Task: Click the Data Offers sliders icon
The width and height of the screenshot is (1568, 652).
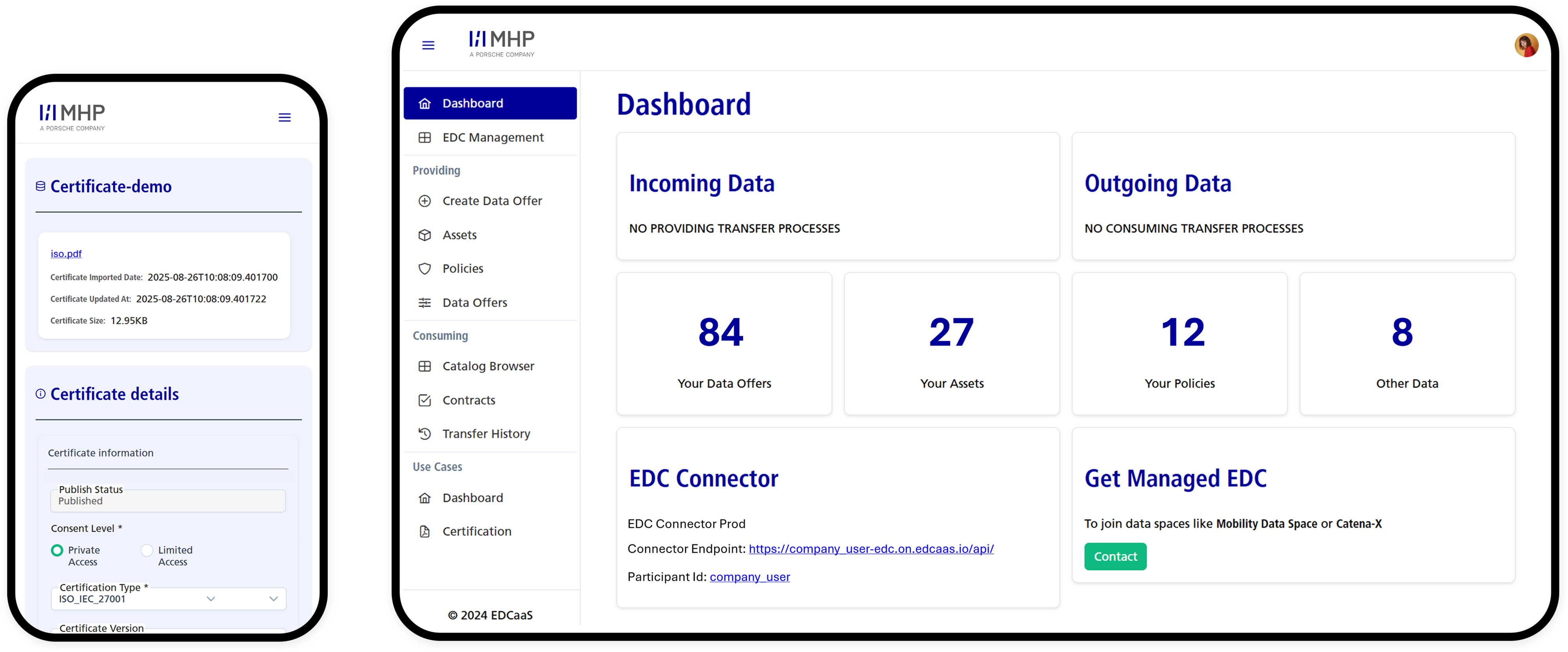Action: point(425,302)
